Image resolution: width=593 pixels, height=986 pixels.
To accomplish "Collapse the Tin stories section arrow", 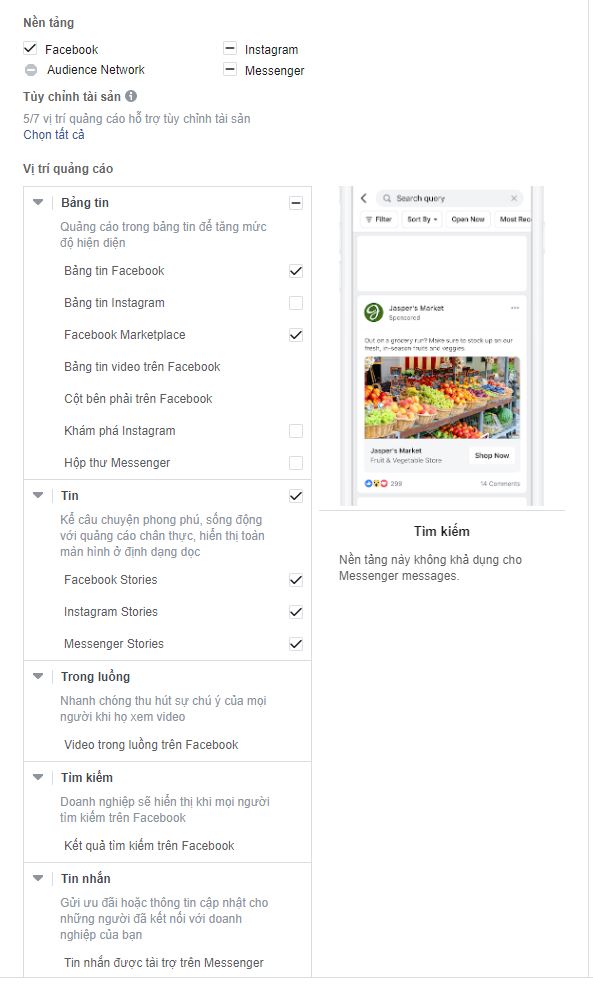I will click(38, 496).
